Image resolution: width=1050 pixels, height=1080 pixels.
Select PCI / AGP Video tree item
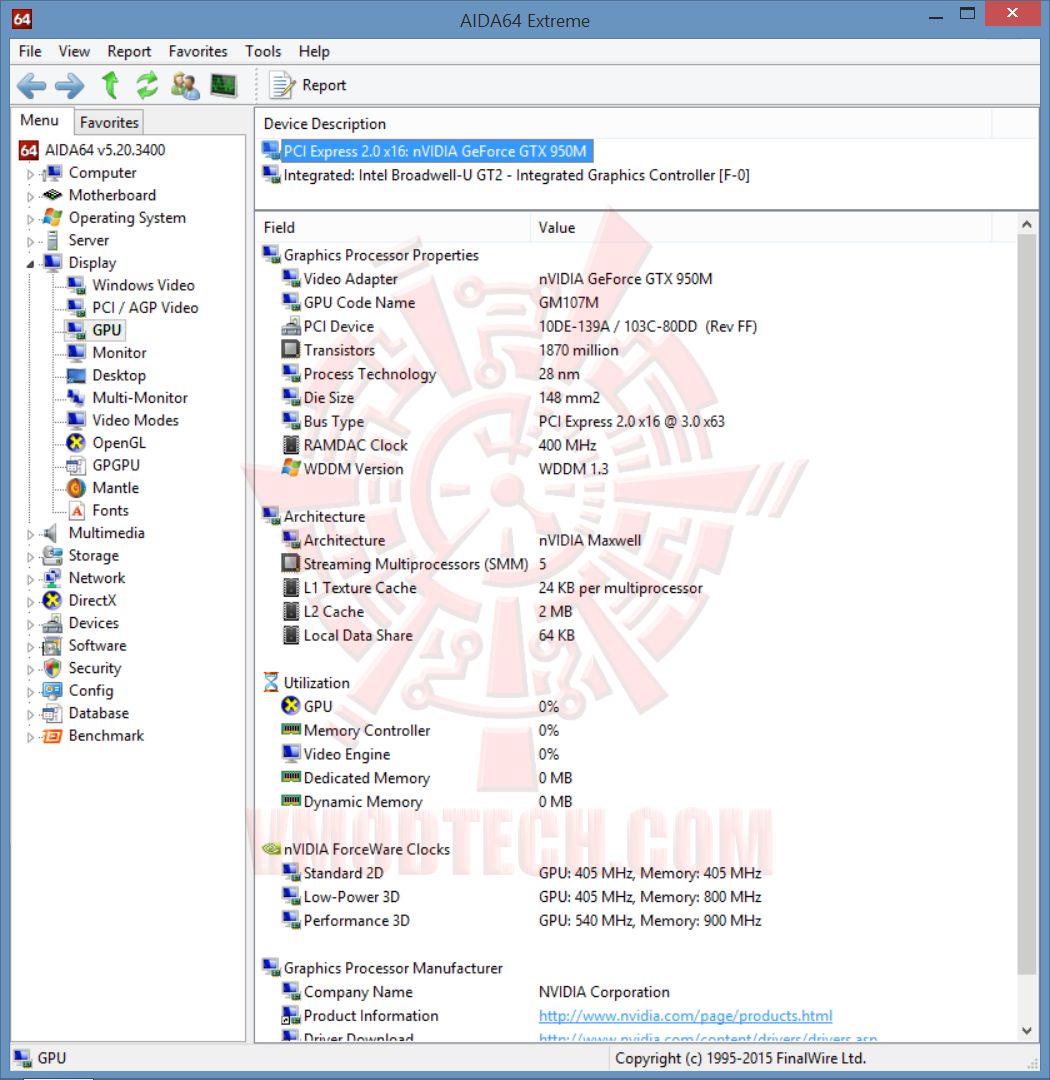(145, 308)
